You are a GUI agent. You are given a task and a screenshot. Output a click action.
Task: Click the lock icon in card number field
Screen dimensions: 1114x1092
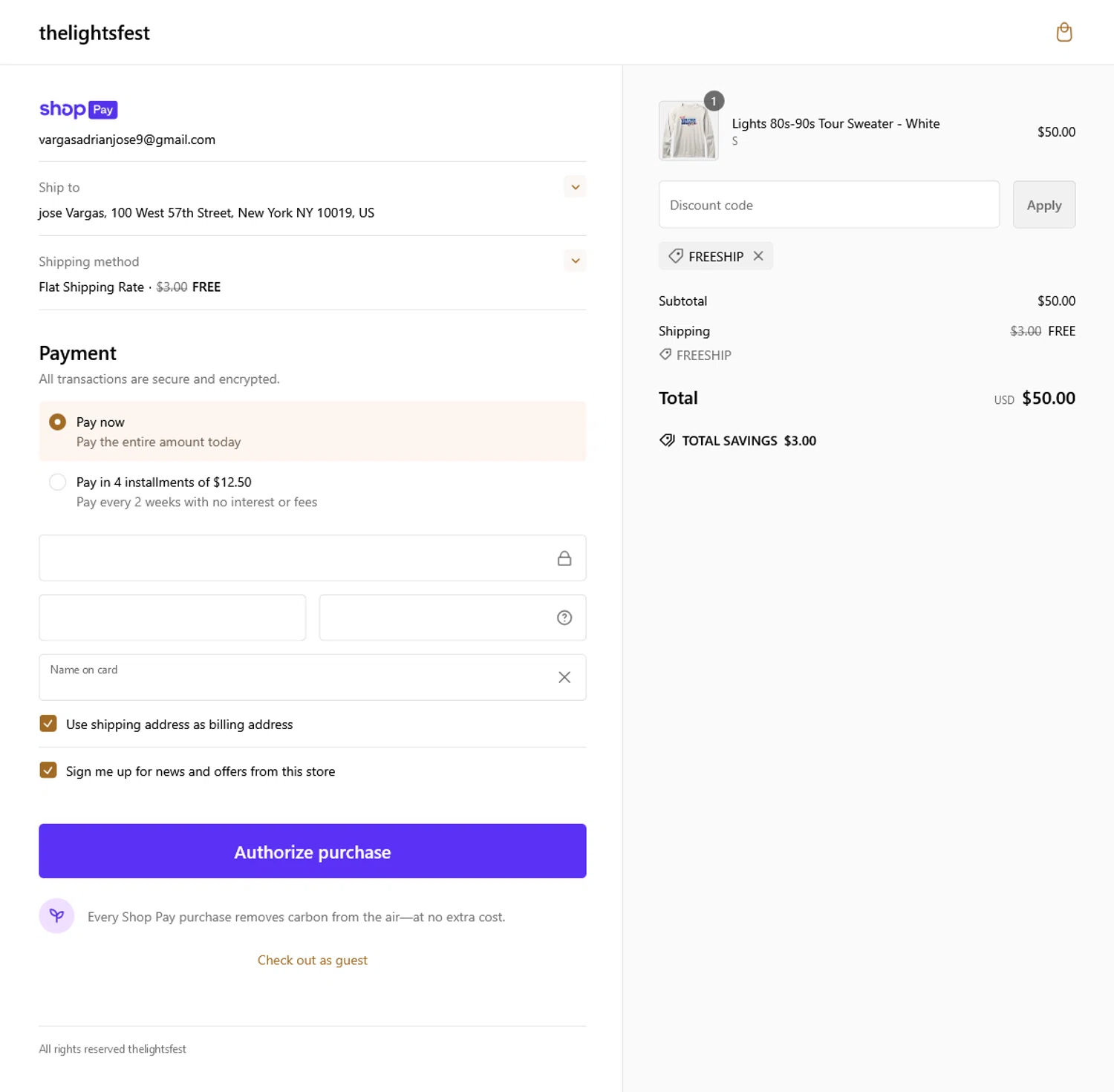click(564, 558)
